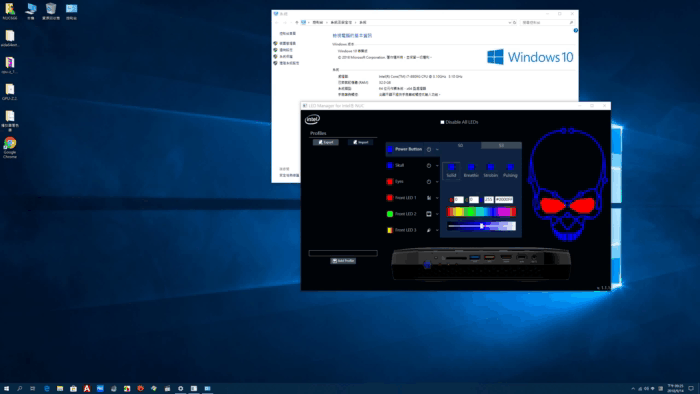Click the green Front LED 2 color swatch
The width and height of the screenshot is (700, 394).
click(x=390, y=214)
